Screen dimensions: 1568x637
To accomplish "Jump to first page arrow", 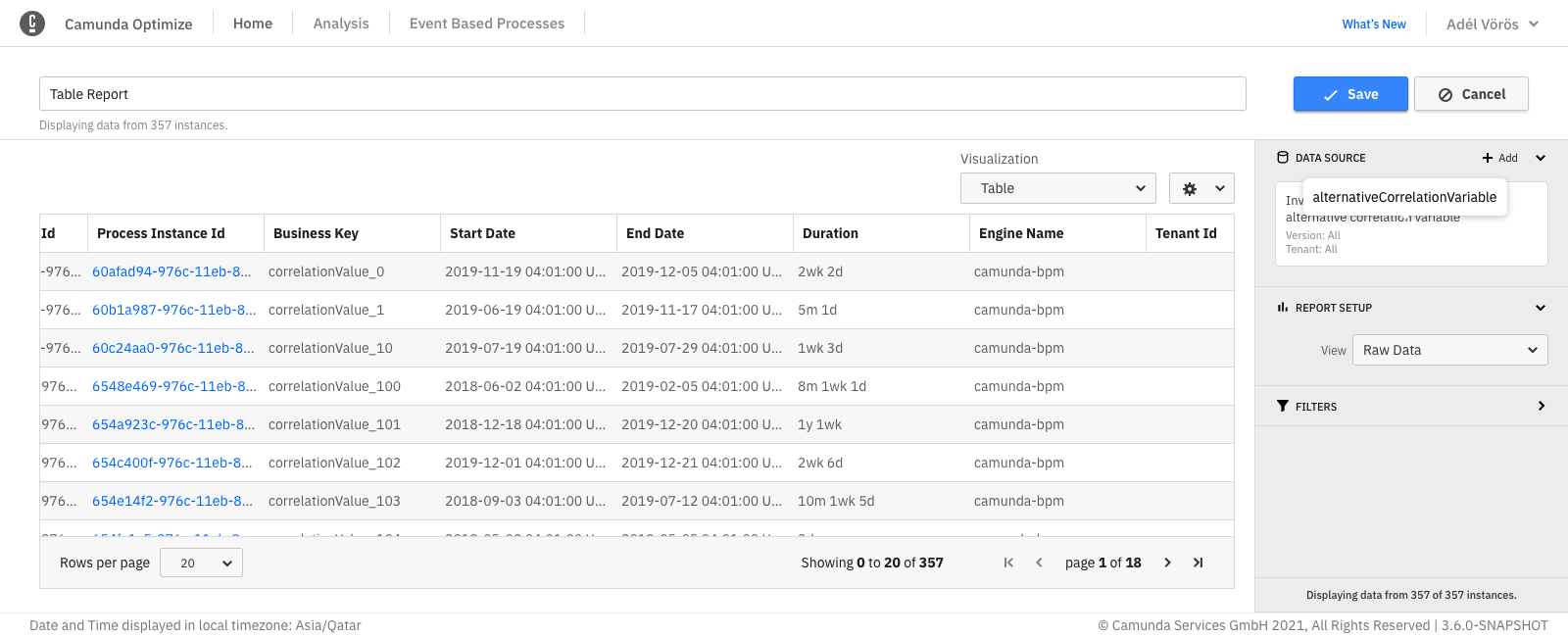I will click(1008, 563).
